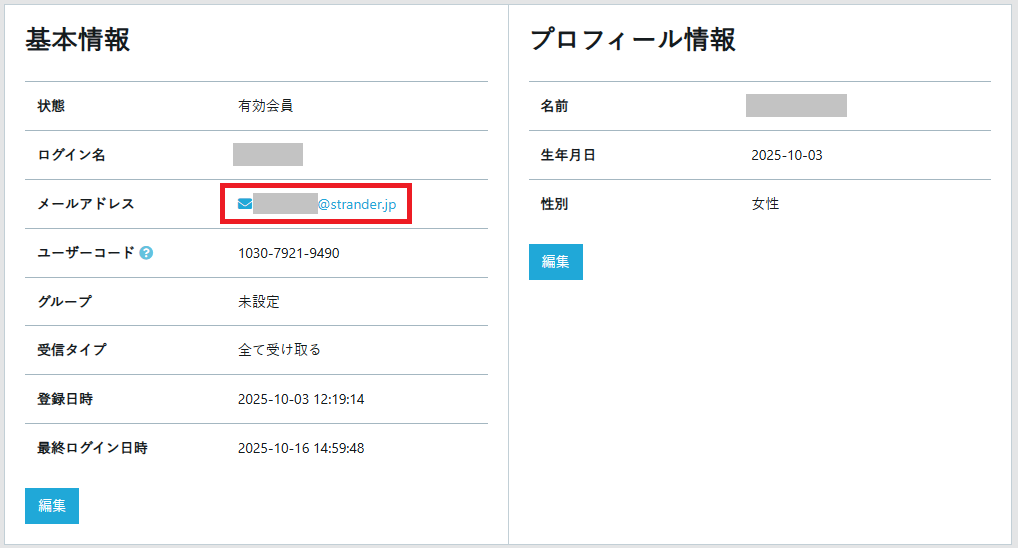The image size is (1018, 548).
Task: Click the プロフィール情報 section heading
Action: coord(632,40)
